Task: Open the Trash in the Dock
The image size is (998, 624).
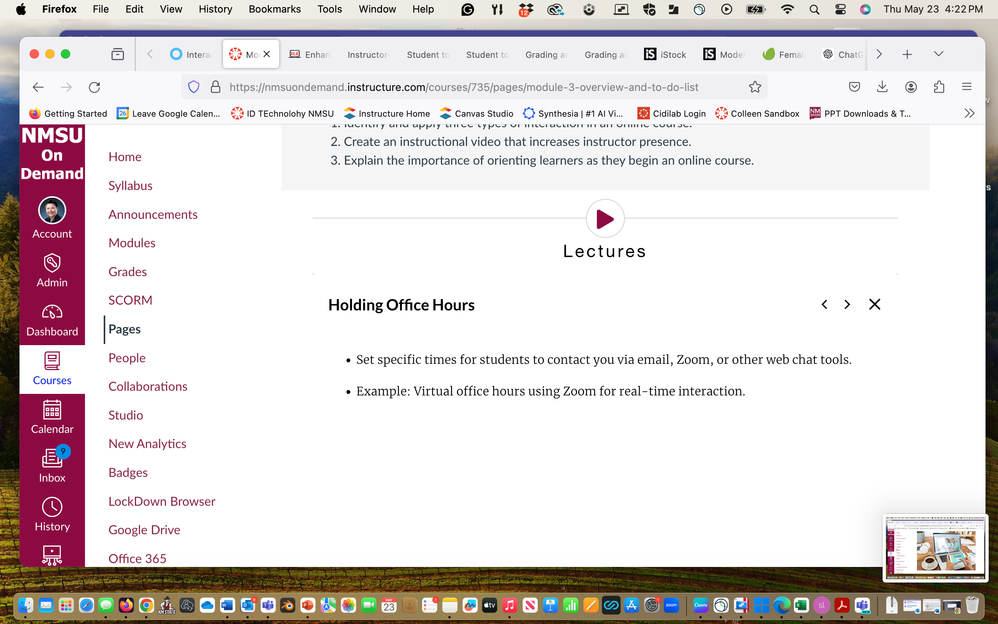Action: point(972,605)
